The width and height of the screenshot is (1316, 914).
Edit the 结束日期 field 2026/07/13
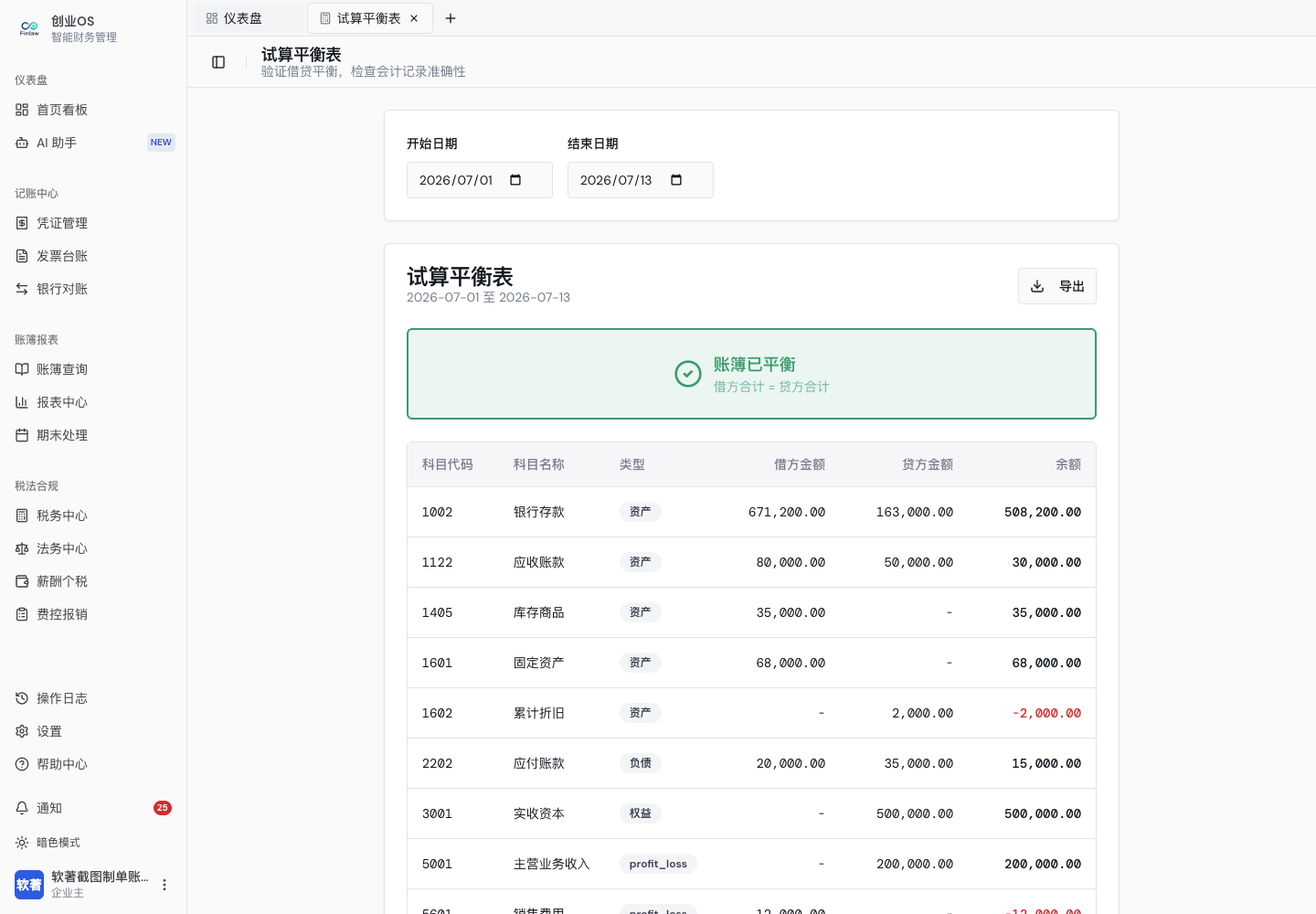coord(641,180)
